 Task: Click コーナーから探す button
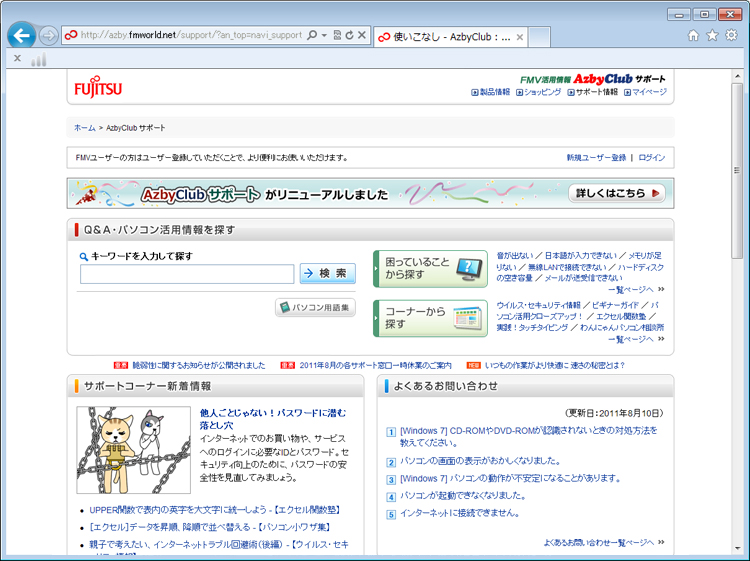tap(430, 318)
